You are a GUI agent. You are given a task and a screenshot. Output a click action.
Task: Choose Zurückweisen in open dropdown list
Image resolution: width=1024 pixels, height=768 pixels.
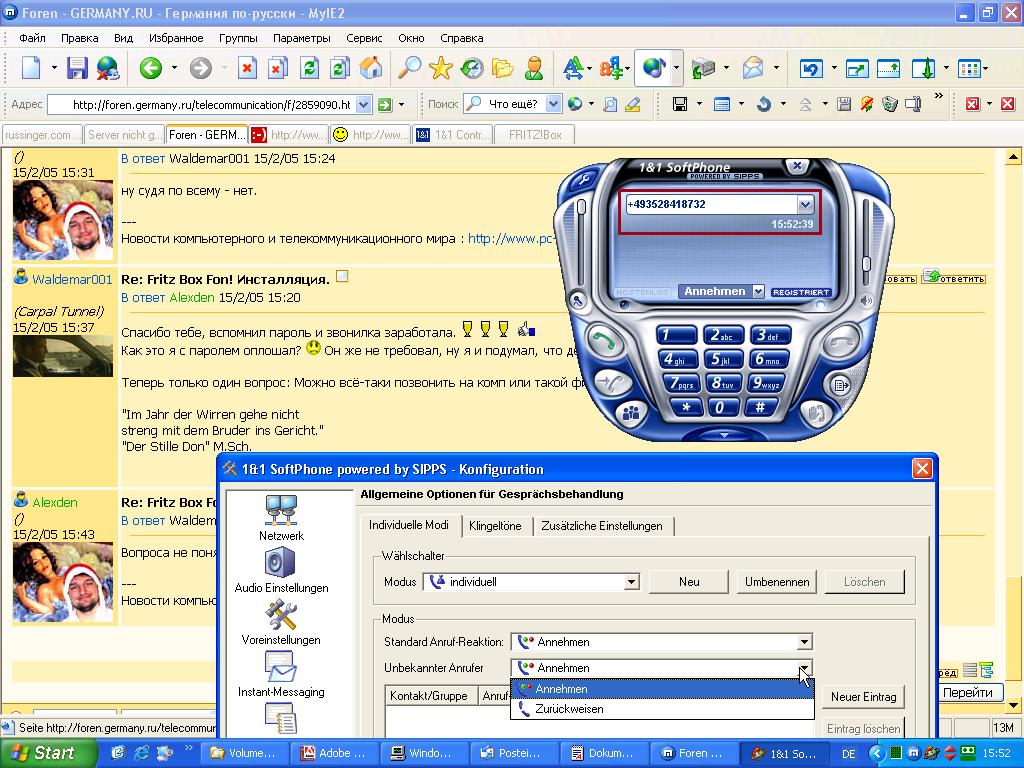(662, 709)
